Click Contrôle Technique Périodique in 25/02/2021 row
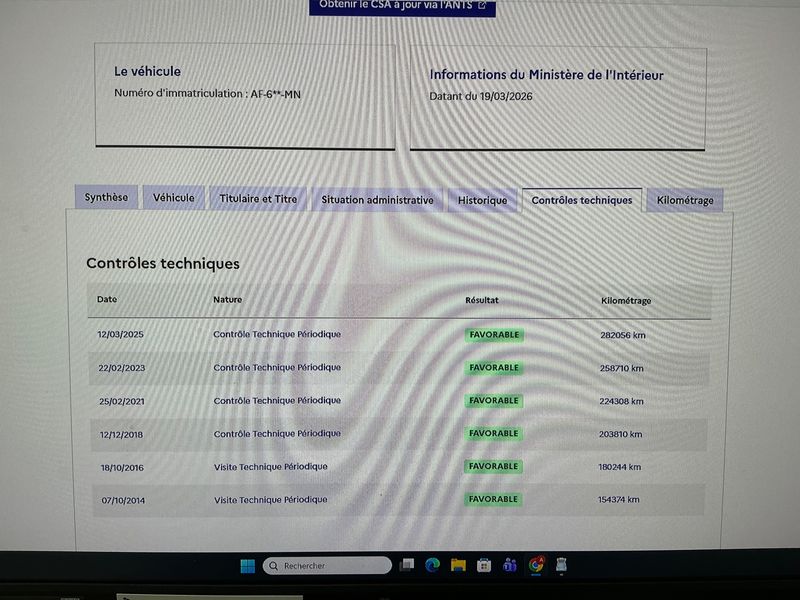This screenshot has height=600, width=800. click(x=277, y=401)
